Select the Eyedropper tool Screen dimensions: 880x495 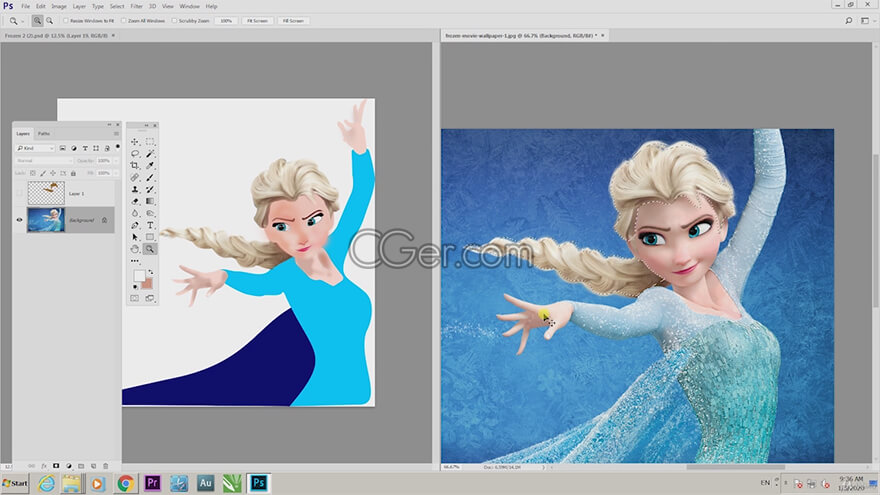150,166
